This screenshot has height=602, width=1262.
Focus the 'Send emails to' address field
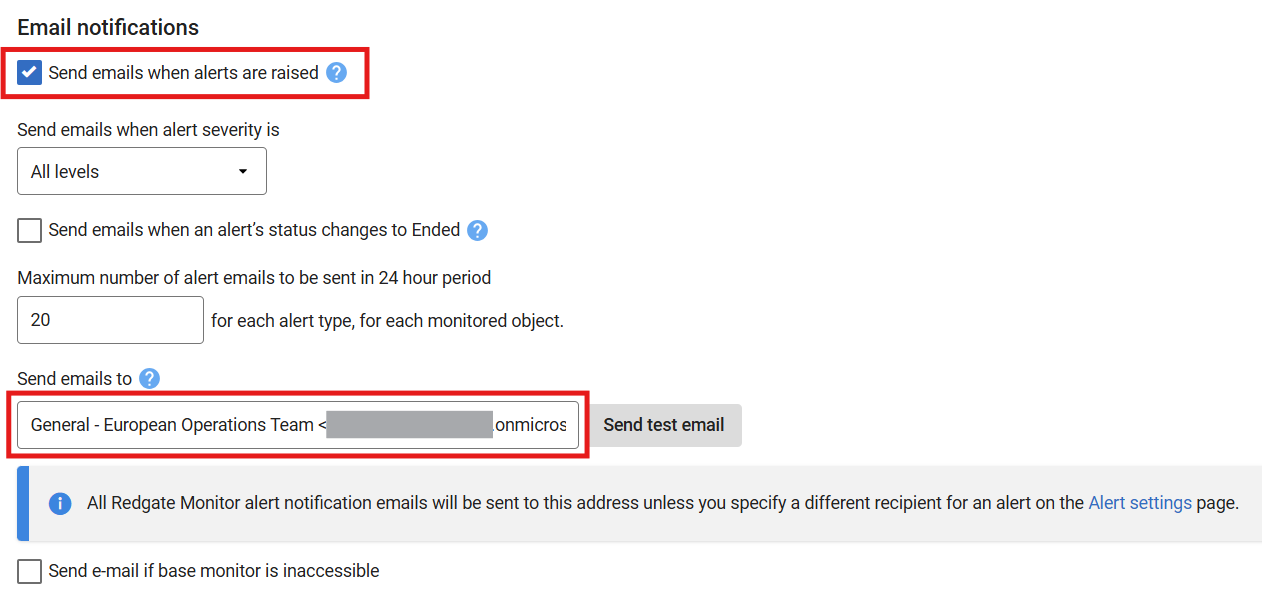point(297,425)
